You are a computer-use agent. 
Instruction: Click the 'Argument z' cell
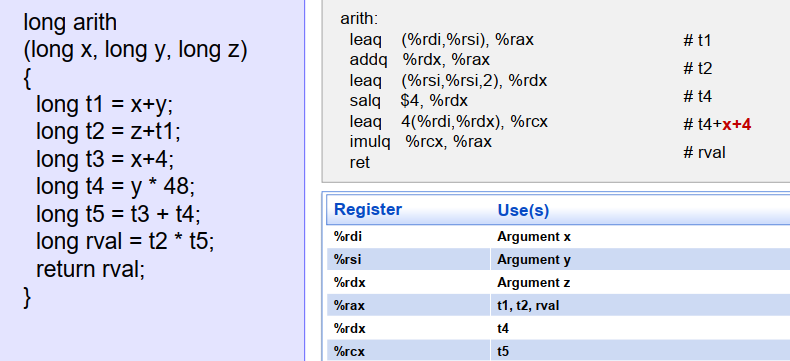click(640, 282)
